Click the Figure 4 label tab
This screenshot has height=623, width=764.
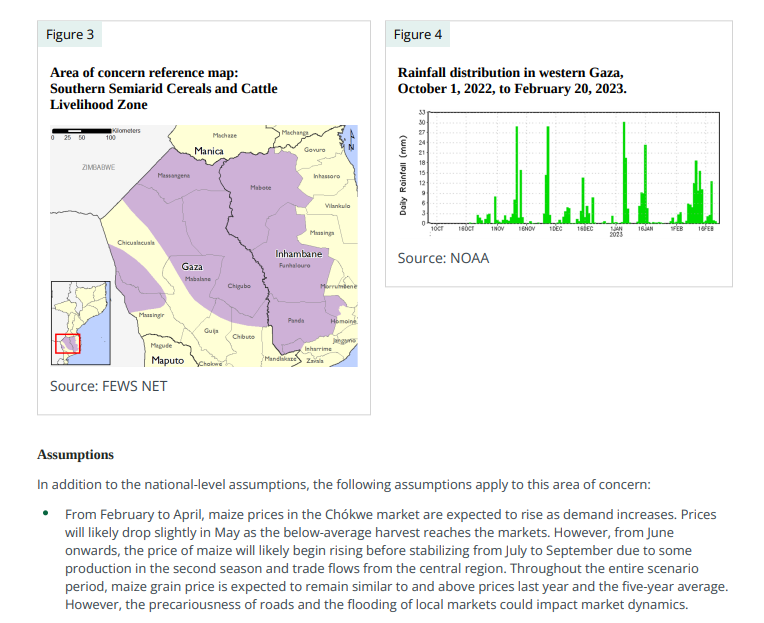coord(417,35)
